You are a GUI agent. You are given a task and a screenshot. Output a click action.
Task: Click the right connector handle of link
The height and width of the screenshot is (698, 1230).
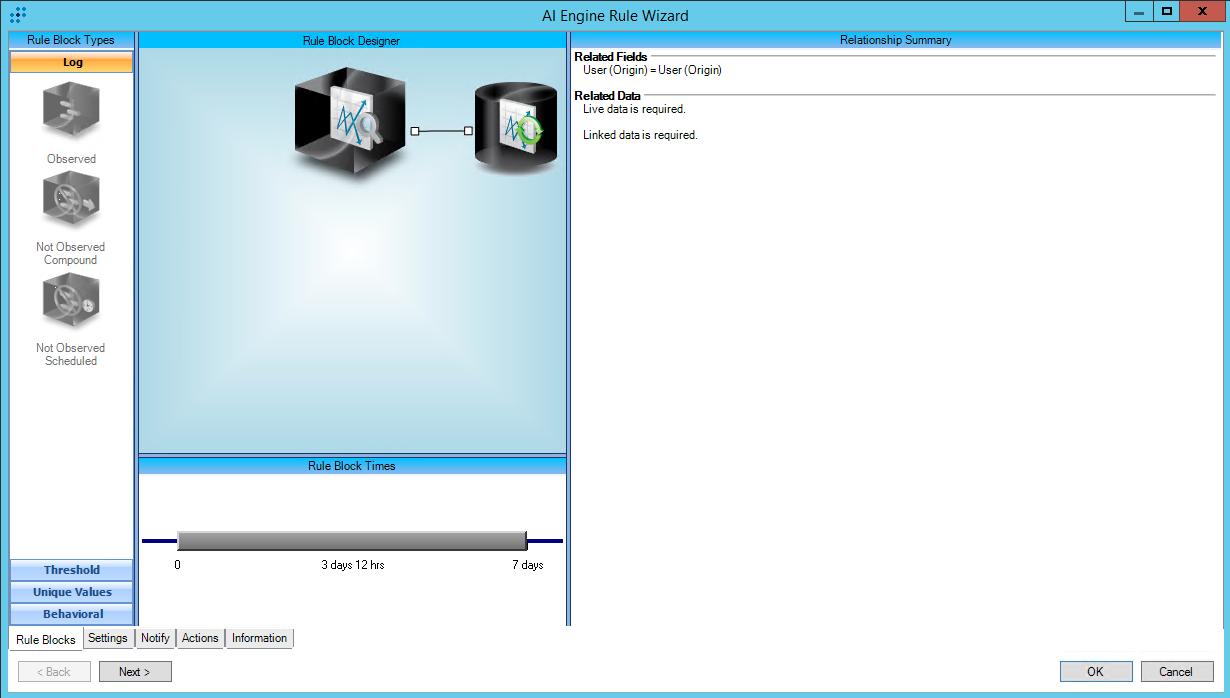pos(468,131)
